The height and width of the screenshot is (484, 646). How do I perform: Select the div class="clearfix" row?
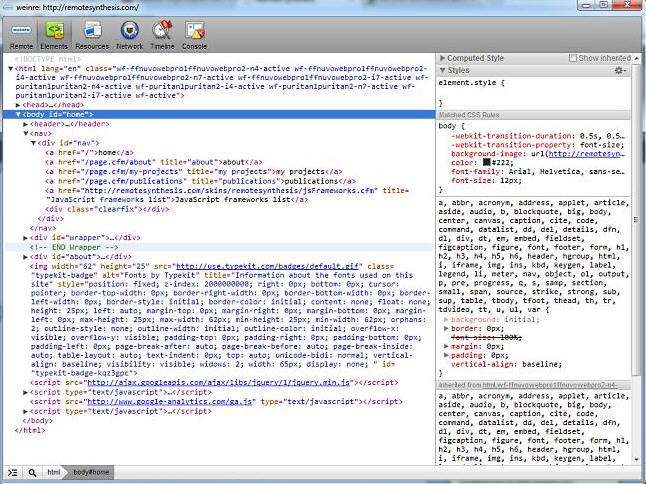[x=107, y=209]
